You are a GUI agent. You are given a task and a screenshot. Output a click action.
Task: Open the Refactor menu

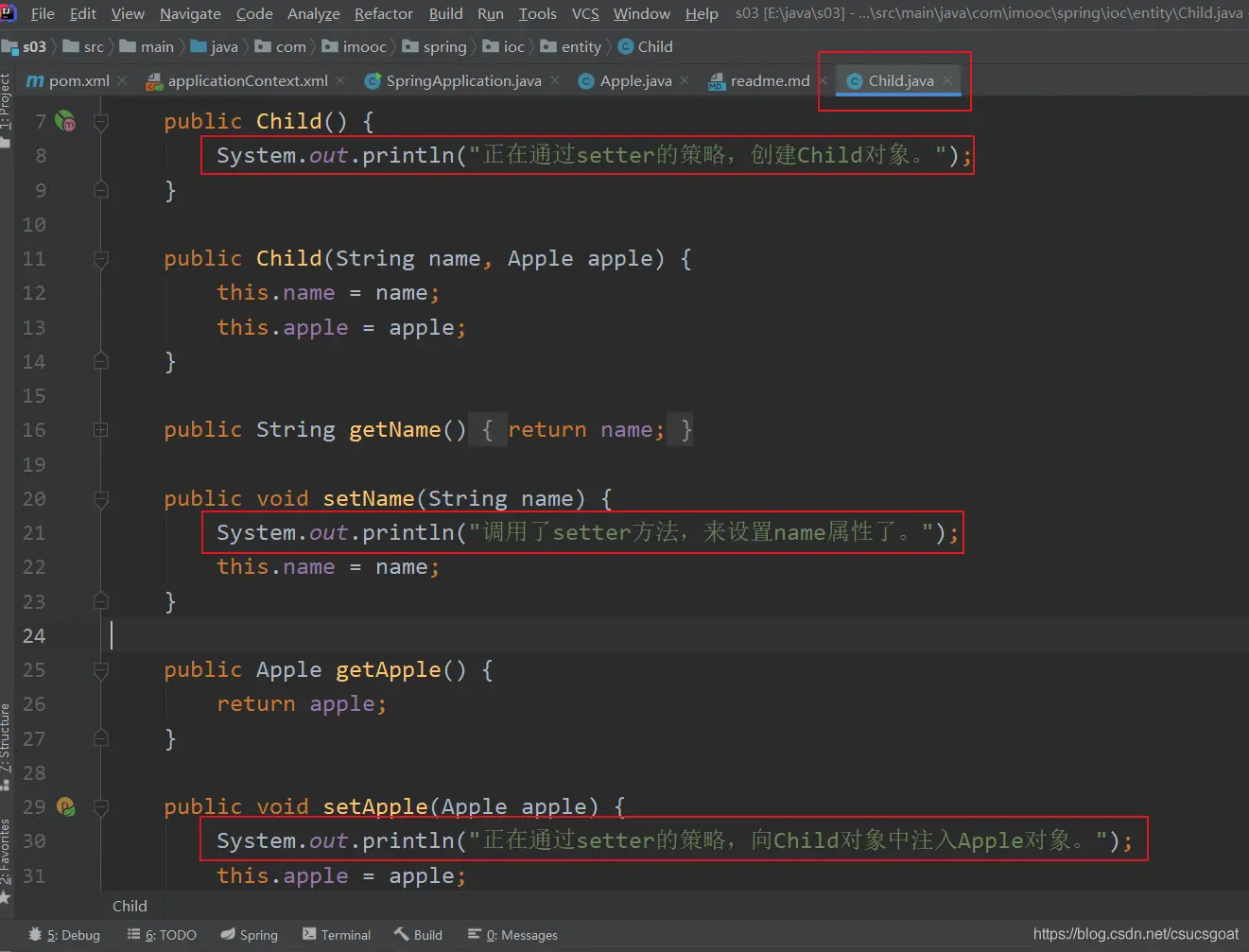[x=383, y=13]
